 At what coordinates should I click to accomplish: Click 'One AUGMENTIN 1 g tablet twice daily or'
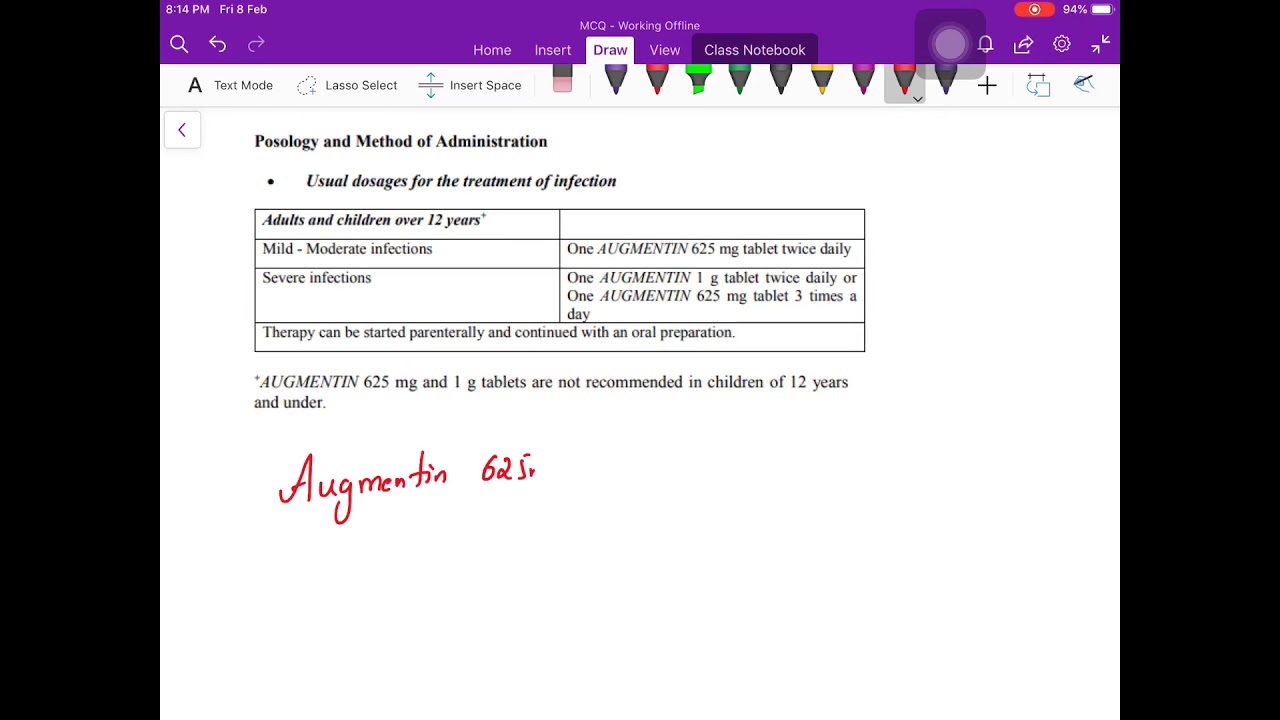click(712, 278)
